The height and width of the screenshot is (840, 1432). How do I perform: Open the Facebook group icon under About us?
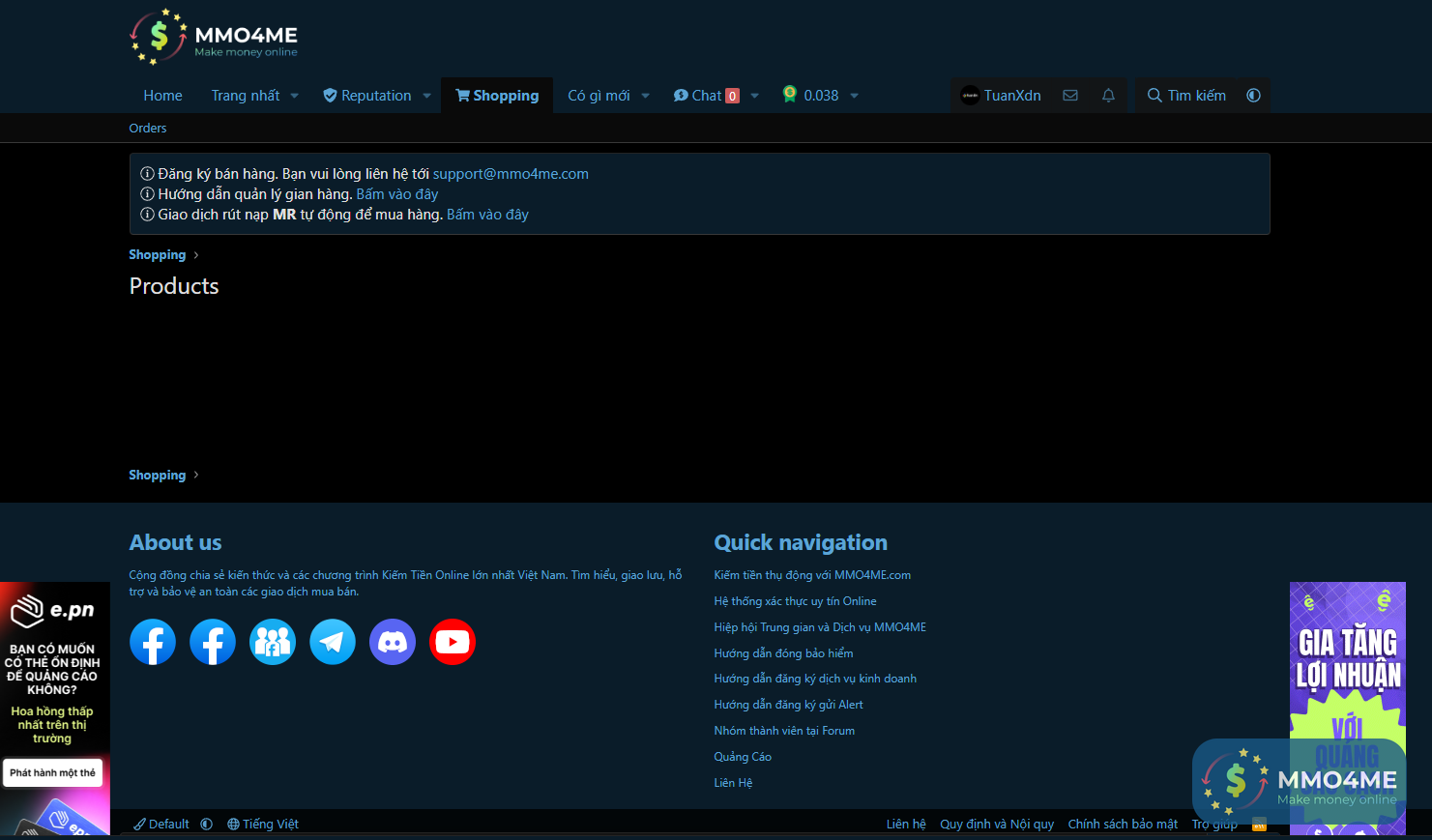273,642
